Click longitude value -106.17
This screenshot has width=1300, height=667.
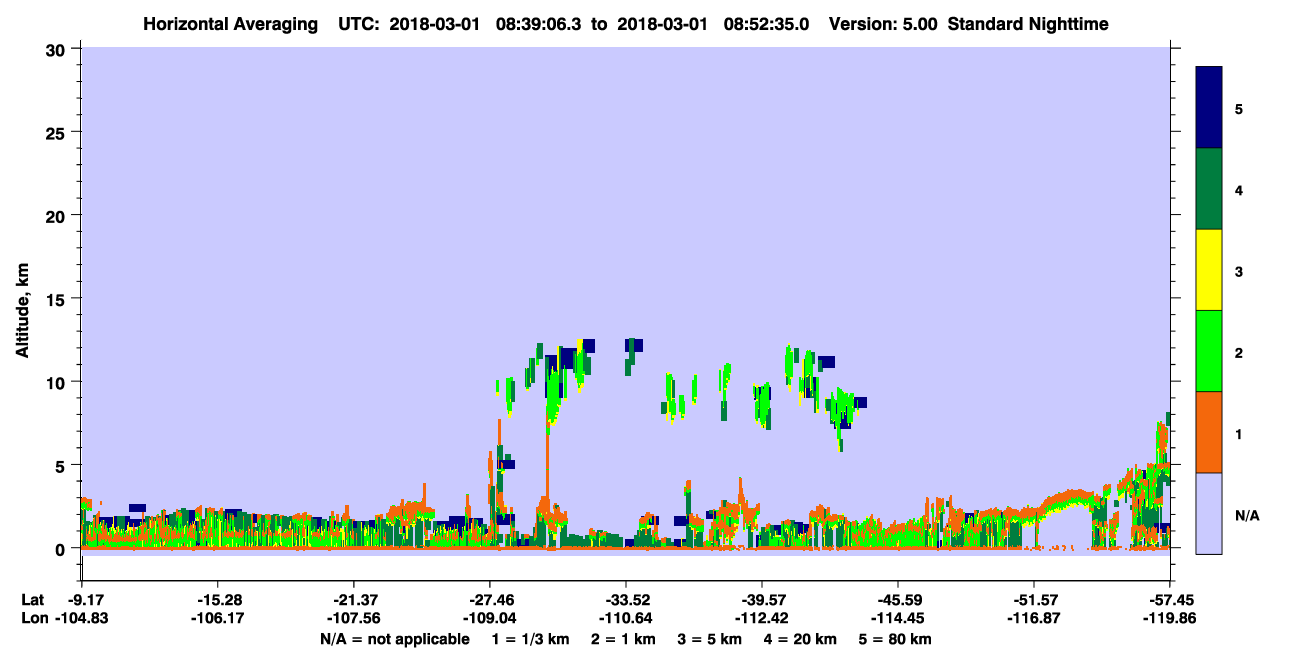coord(217,618)
